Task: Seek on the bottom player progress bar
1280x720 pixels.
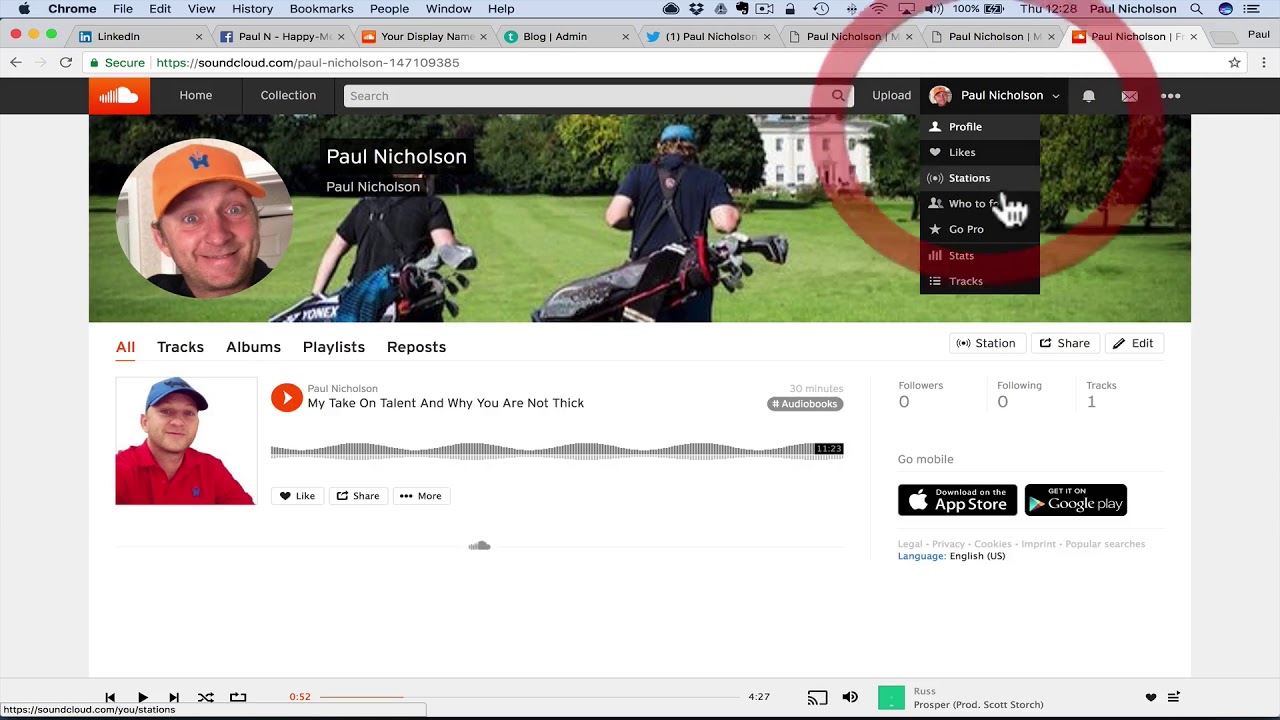Action: 530,697
